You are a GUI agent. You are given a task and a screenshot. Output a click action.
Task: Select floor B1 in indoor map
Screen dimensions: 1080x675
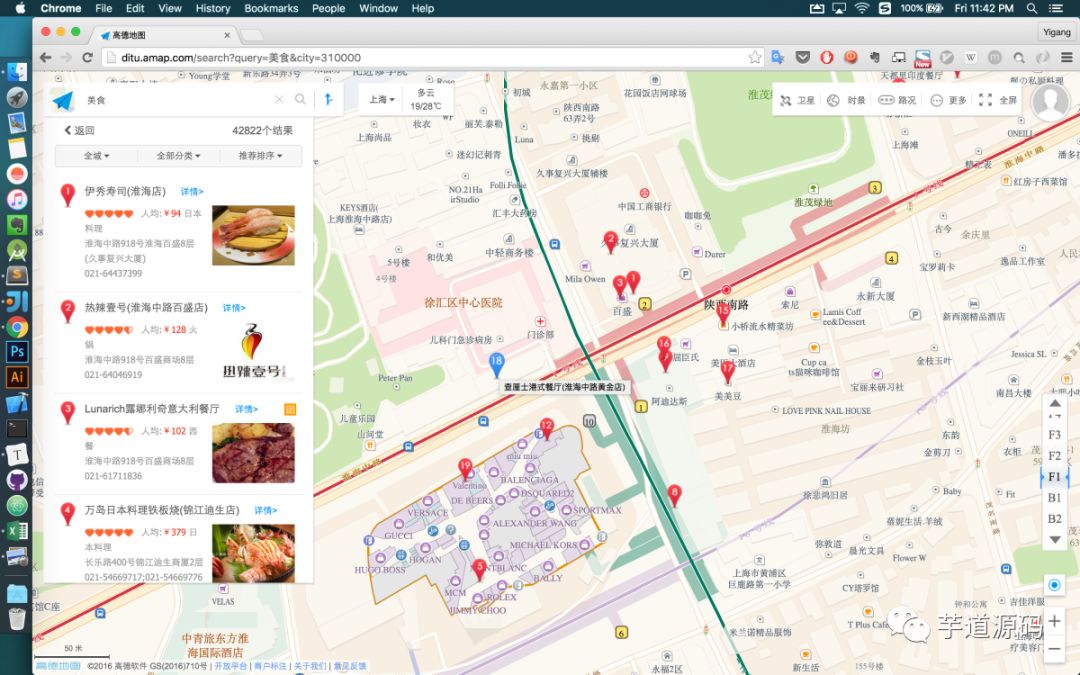[1055, 497]
